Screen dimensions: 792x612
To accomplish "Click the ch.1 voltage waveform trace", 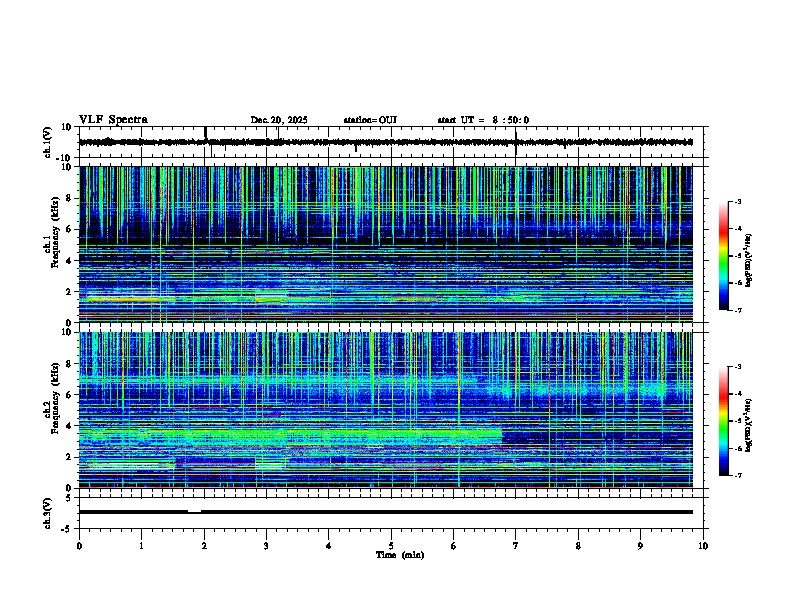I will tap(386, 142).
